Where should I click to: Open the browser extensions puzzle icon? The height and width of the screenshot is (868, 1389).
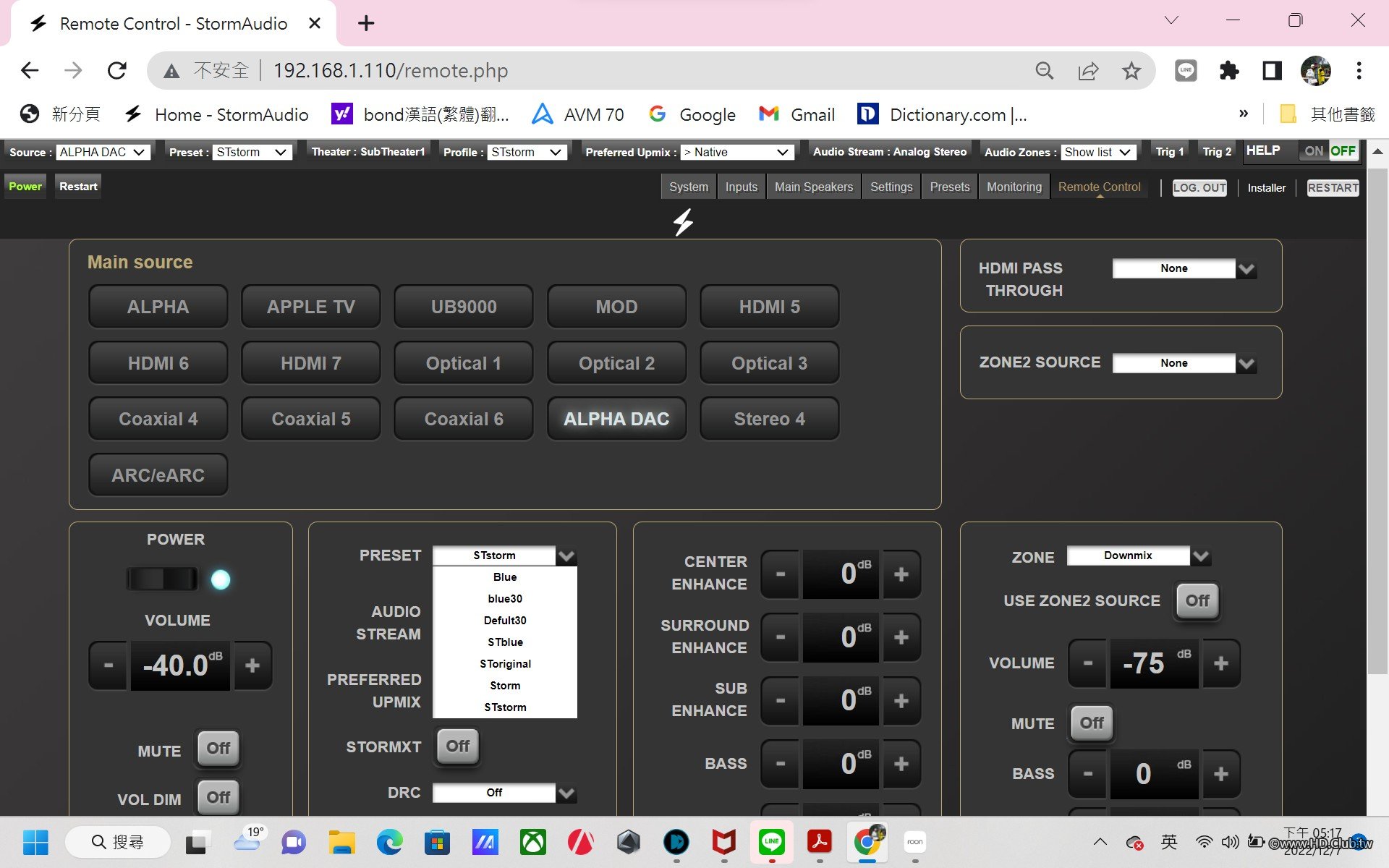coord(1228,70)
